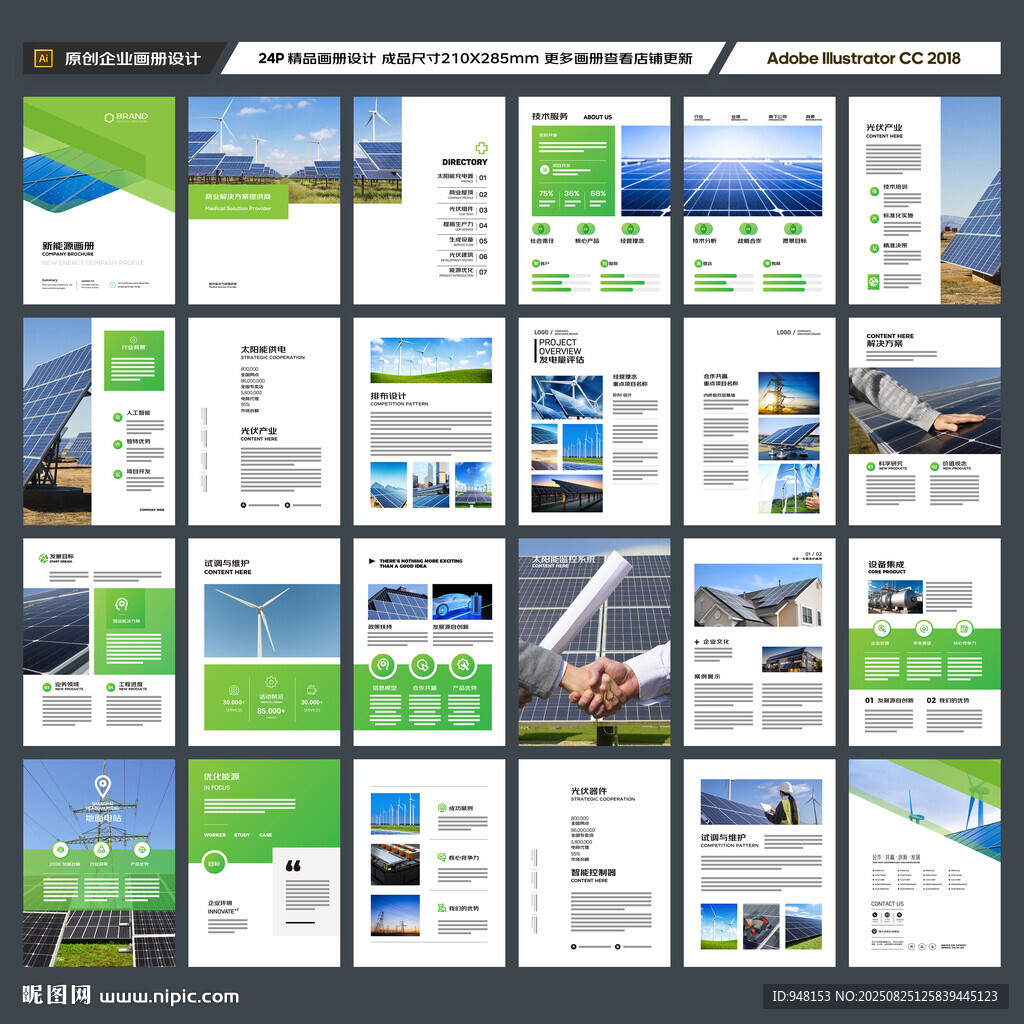This screenshot has width=1024, height=1024.
Task: Click the green circle icon above 社会责任
Action: coord(541,229)
